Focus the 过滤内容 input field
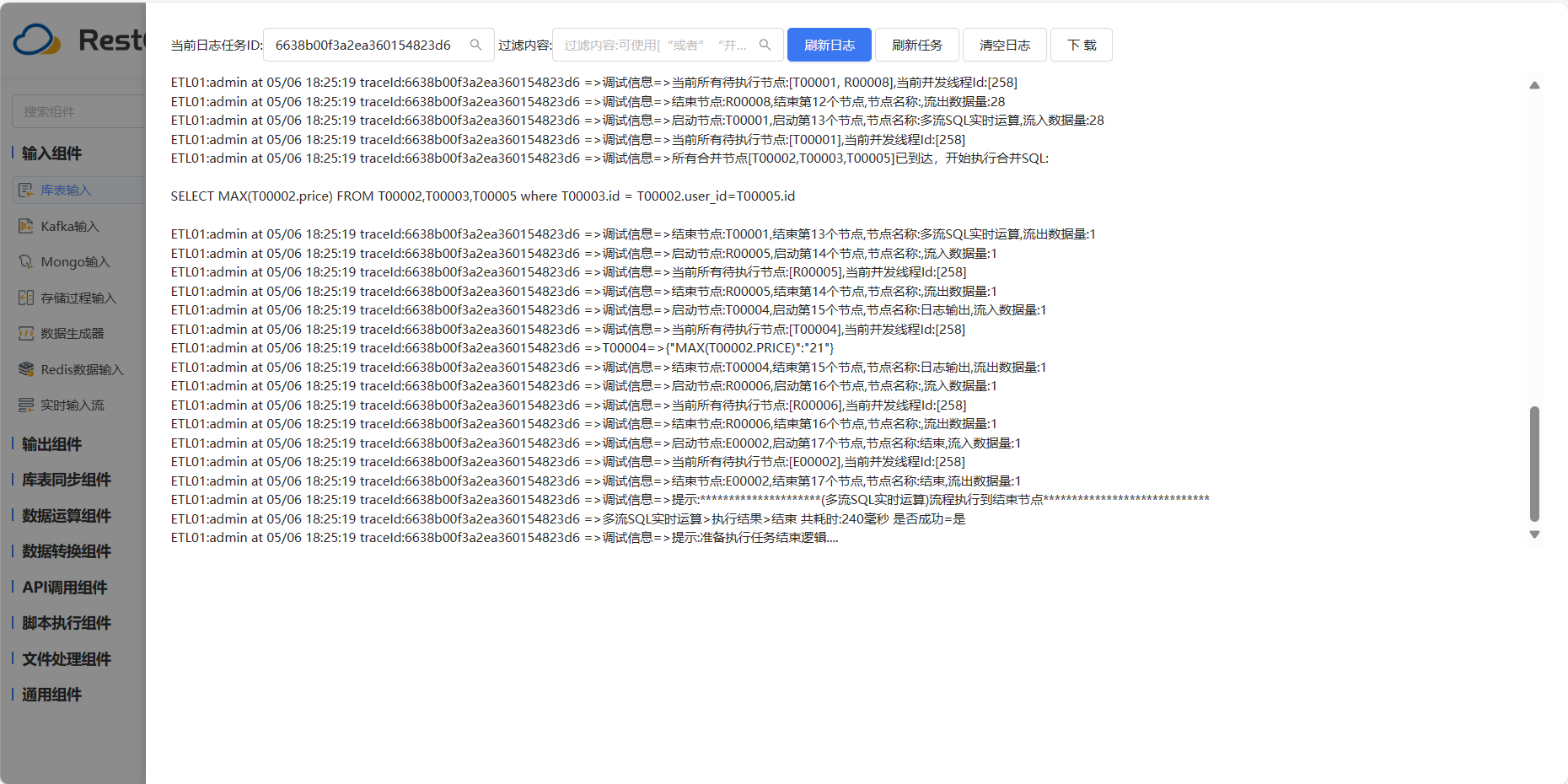The height and width of the screenshot is (784, 1568). tap(668, 45)
